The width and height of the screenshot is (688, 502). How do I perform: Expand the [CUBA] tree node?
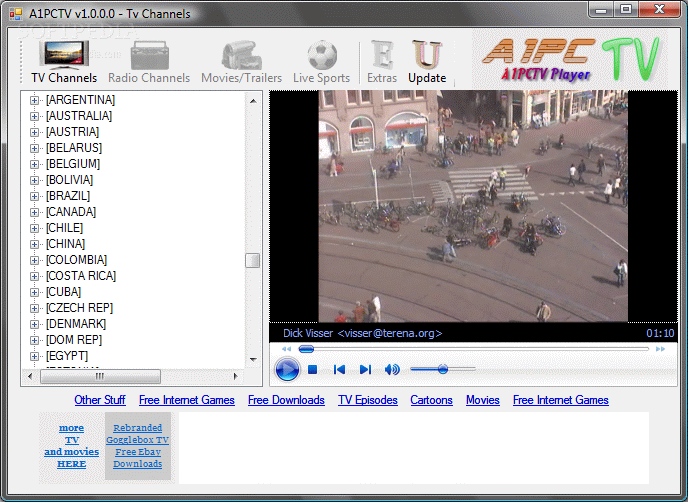(x=34, y=293)
